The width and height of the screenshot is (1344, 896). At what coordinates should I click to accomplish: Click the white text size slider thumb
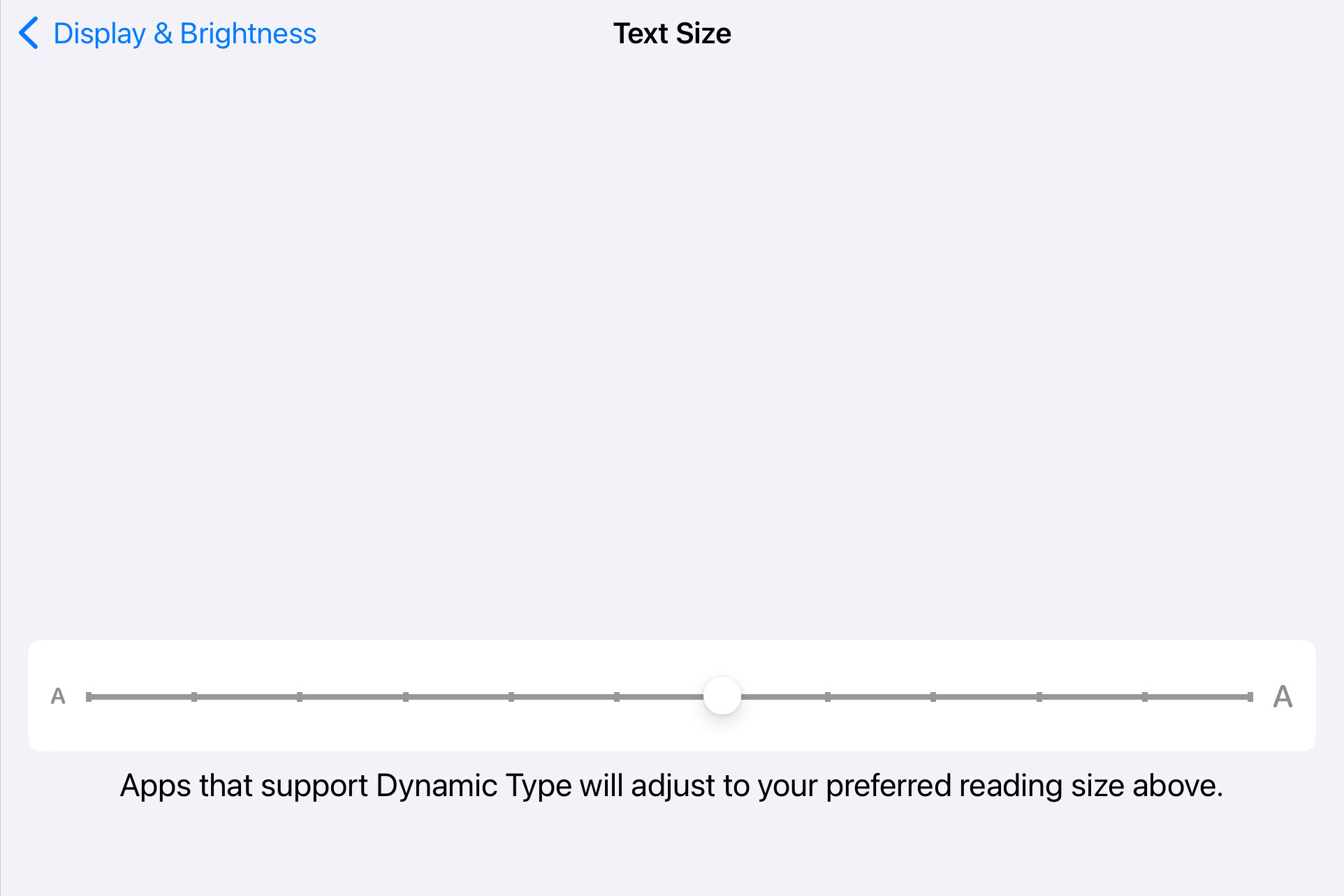(722, 696)
